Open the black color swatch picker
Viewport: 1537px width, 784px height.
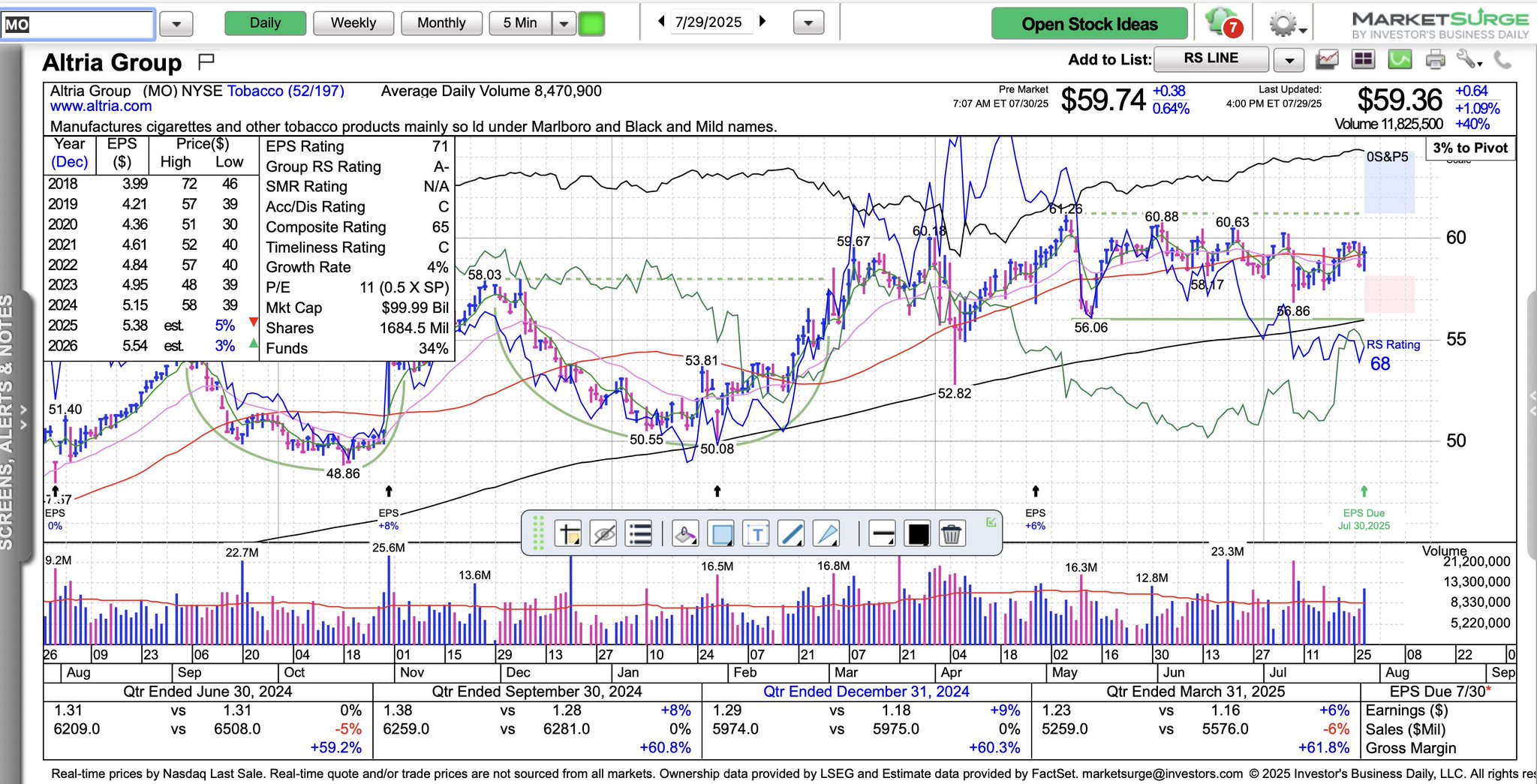(x=918, y=534)
